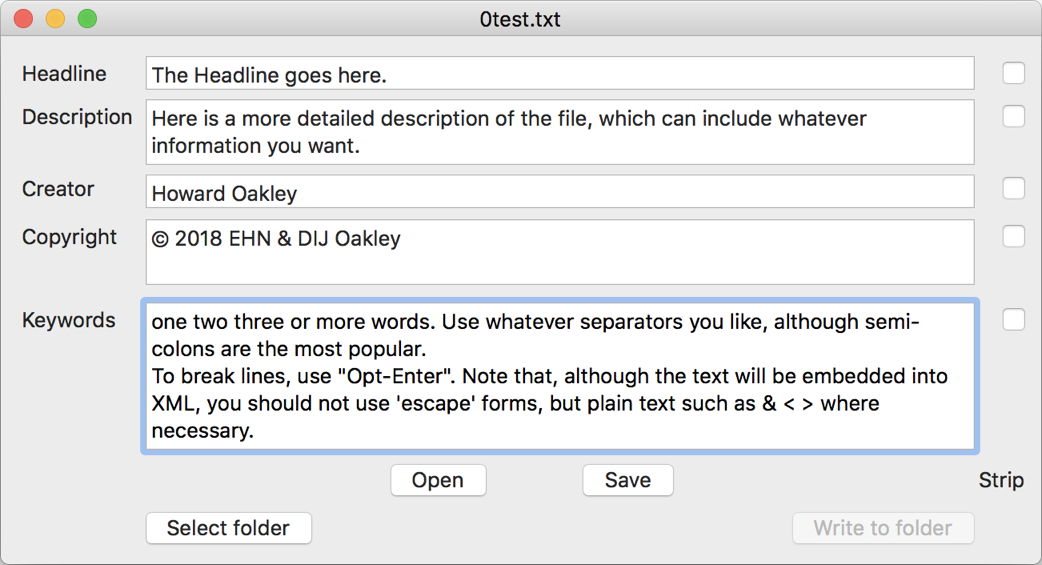Viewport: 1042px width, 565px height.
Task: Toggle the checkbox next to Creator
Action: coord(1014,188)
